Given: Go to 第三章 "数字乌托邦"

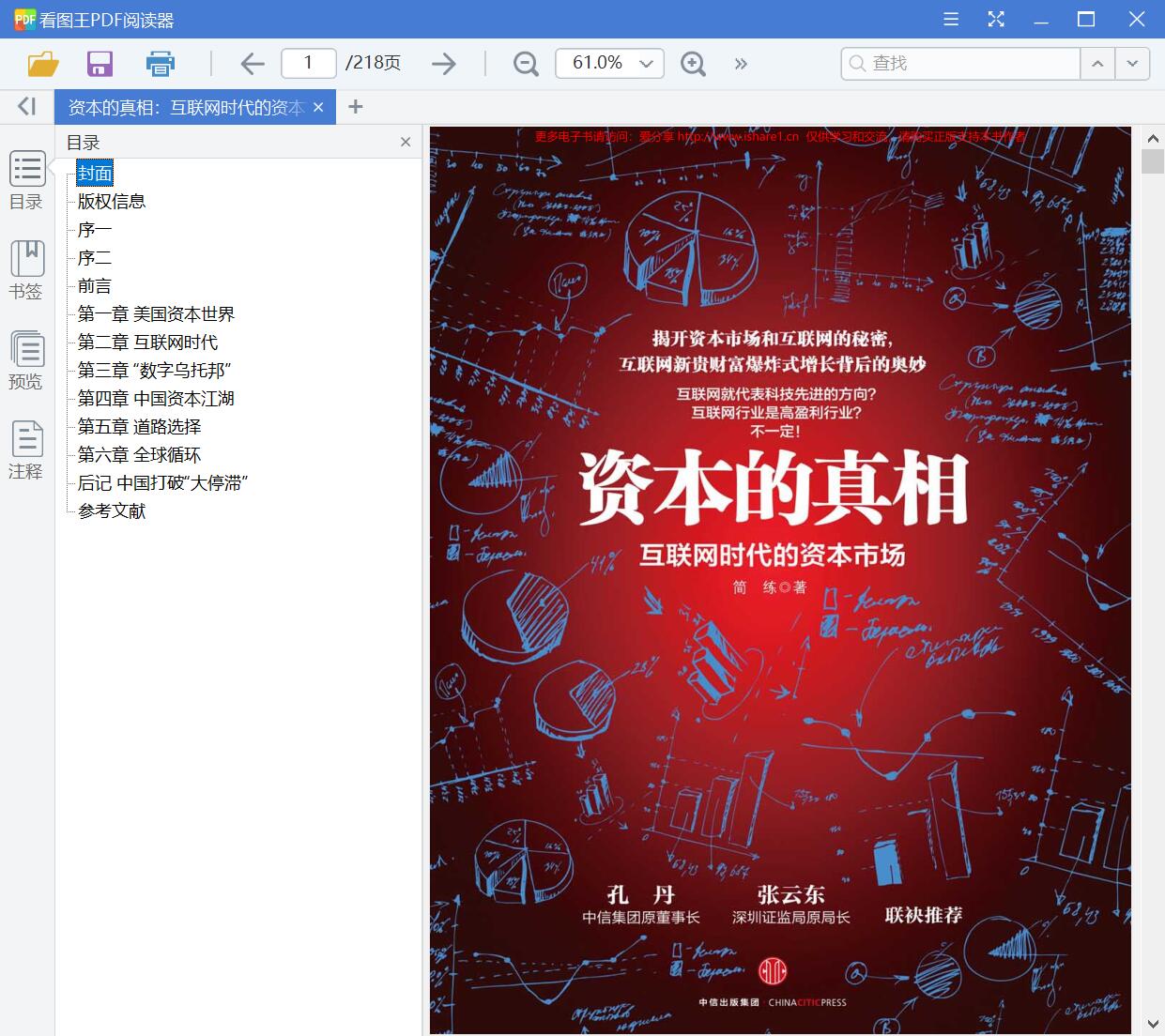Looking at the screenshot, I should [154, 371].
